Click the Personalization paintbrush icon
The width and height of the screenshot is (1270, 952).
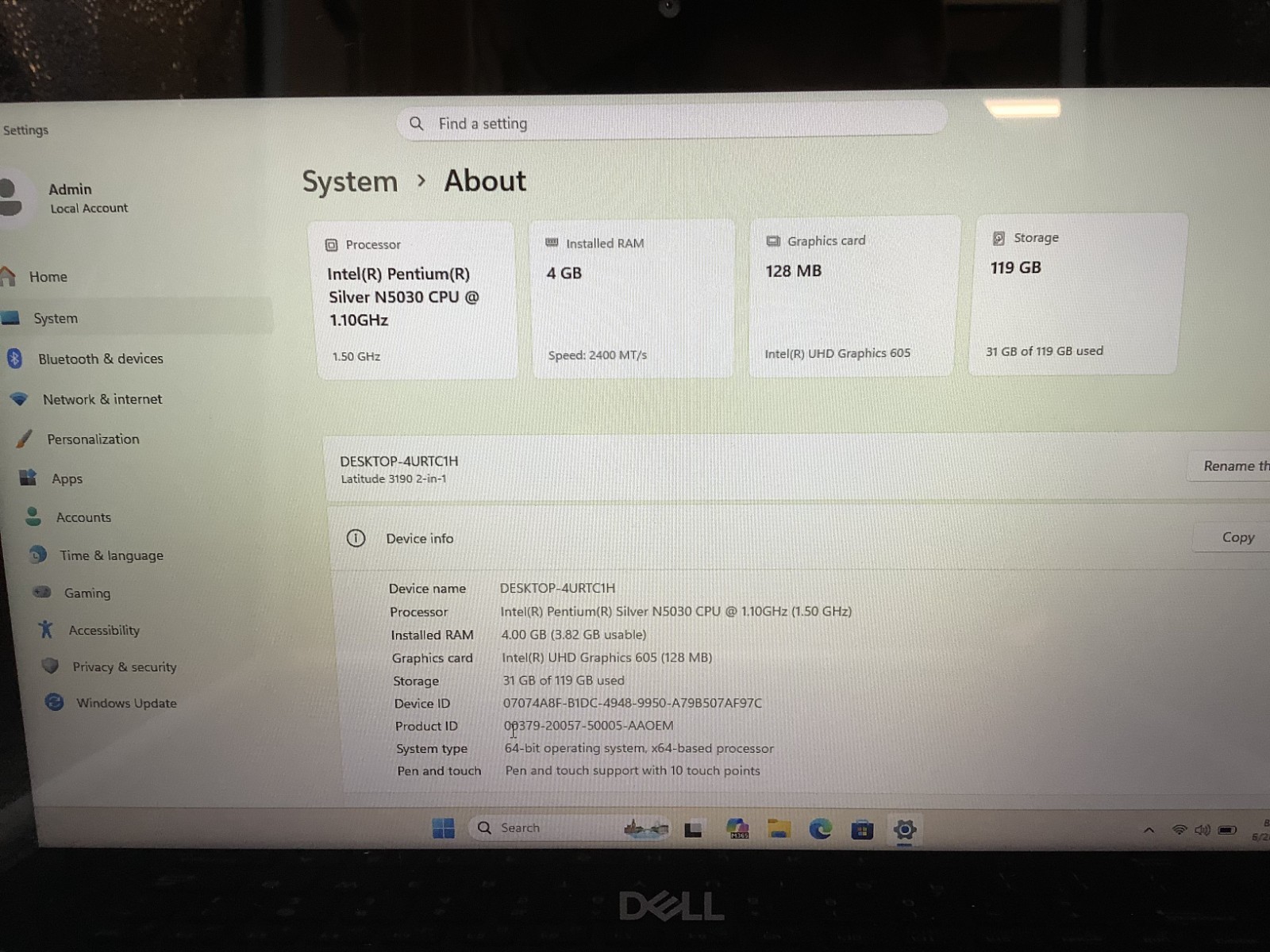coord(25,438)
